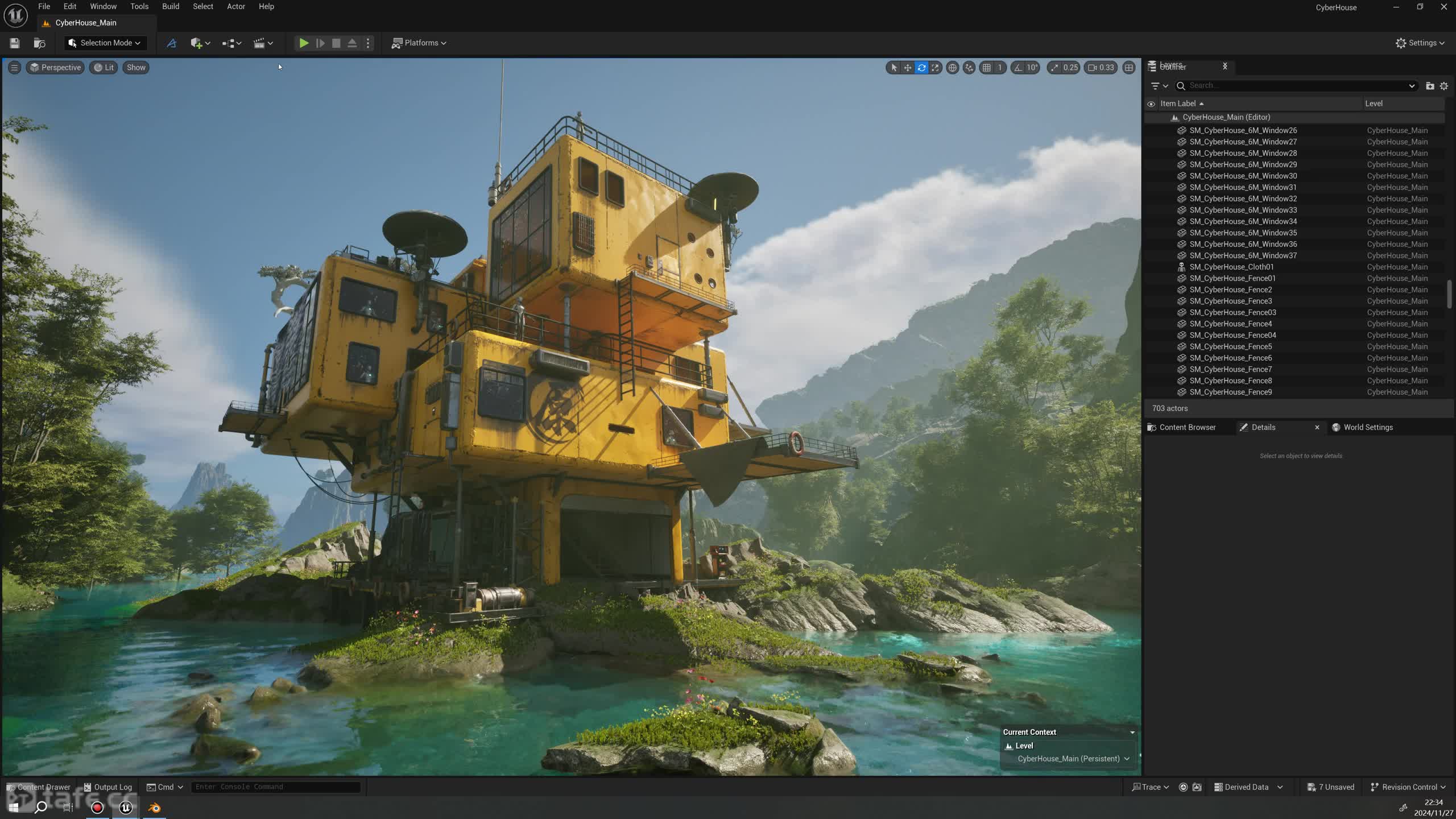Click the viewport layout maximize icon
The image size is (1456, 819).
coord(1129,68)
